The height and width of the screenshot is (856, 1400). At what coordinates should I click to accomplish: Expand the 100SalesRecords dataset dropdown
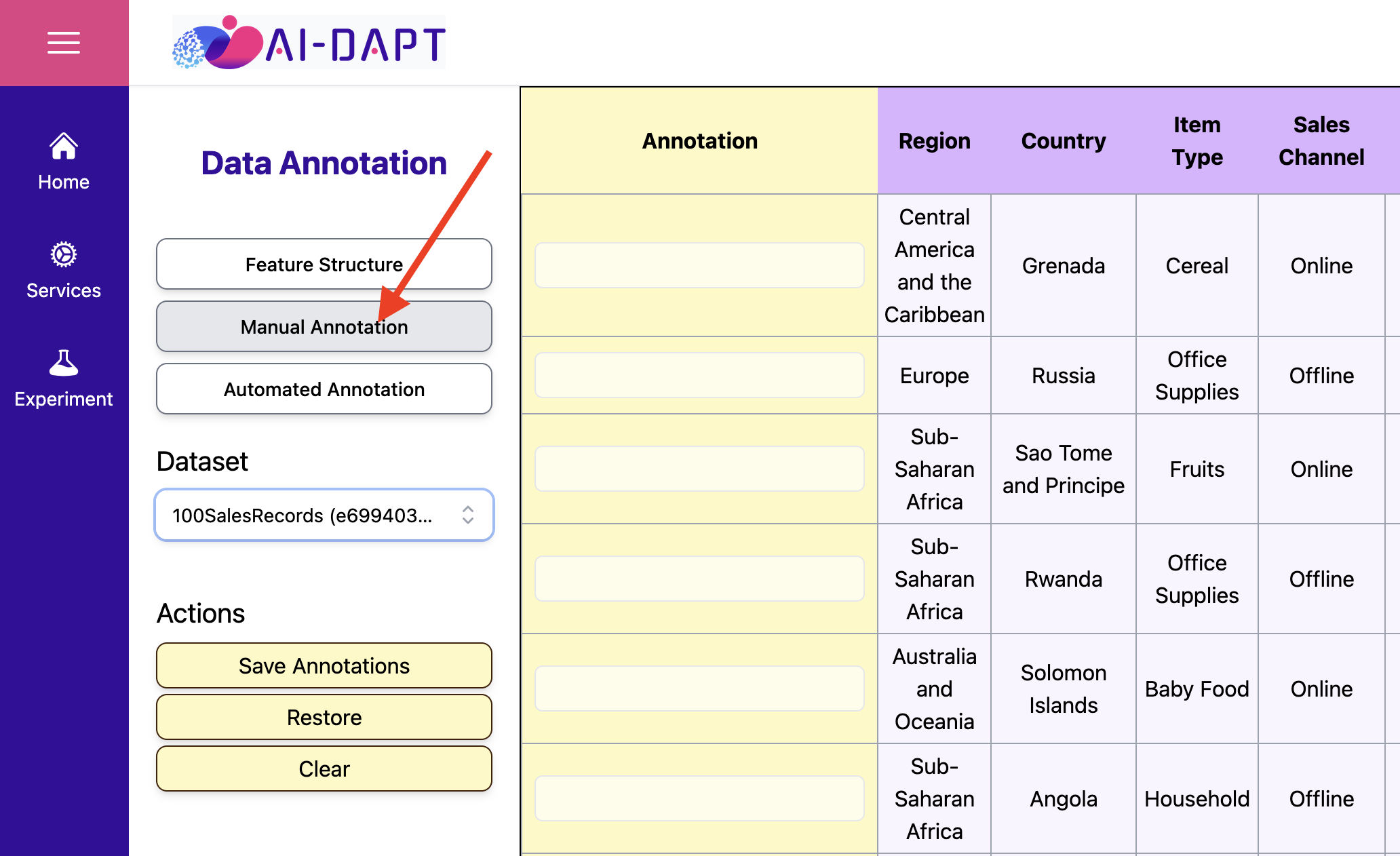pos(324,515)
